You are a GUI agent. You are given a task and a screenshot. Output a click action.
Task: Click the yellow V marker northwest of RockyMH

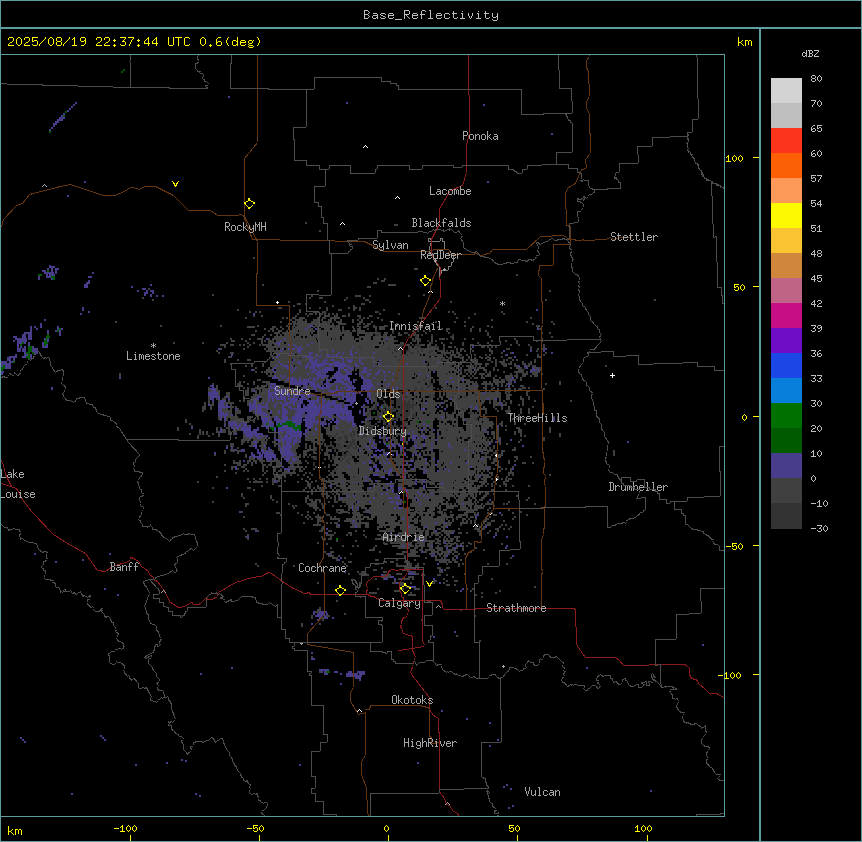coord(175,184)
